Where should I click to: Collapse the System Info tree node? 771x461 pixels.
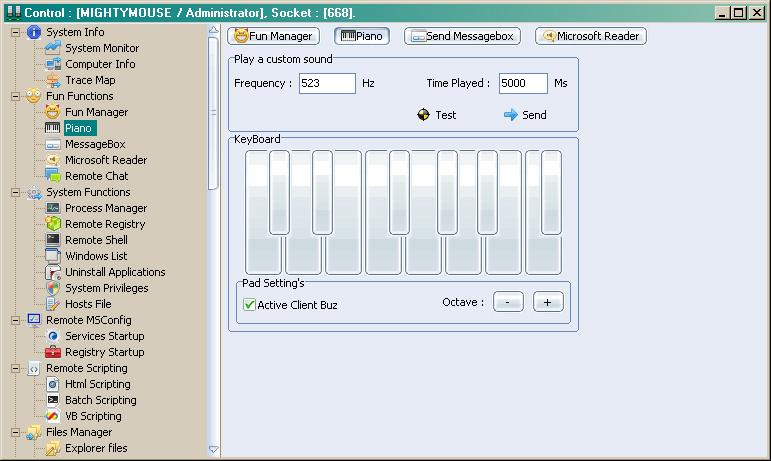point(15,32)
